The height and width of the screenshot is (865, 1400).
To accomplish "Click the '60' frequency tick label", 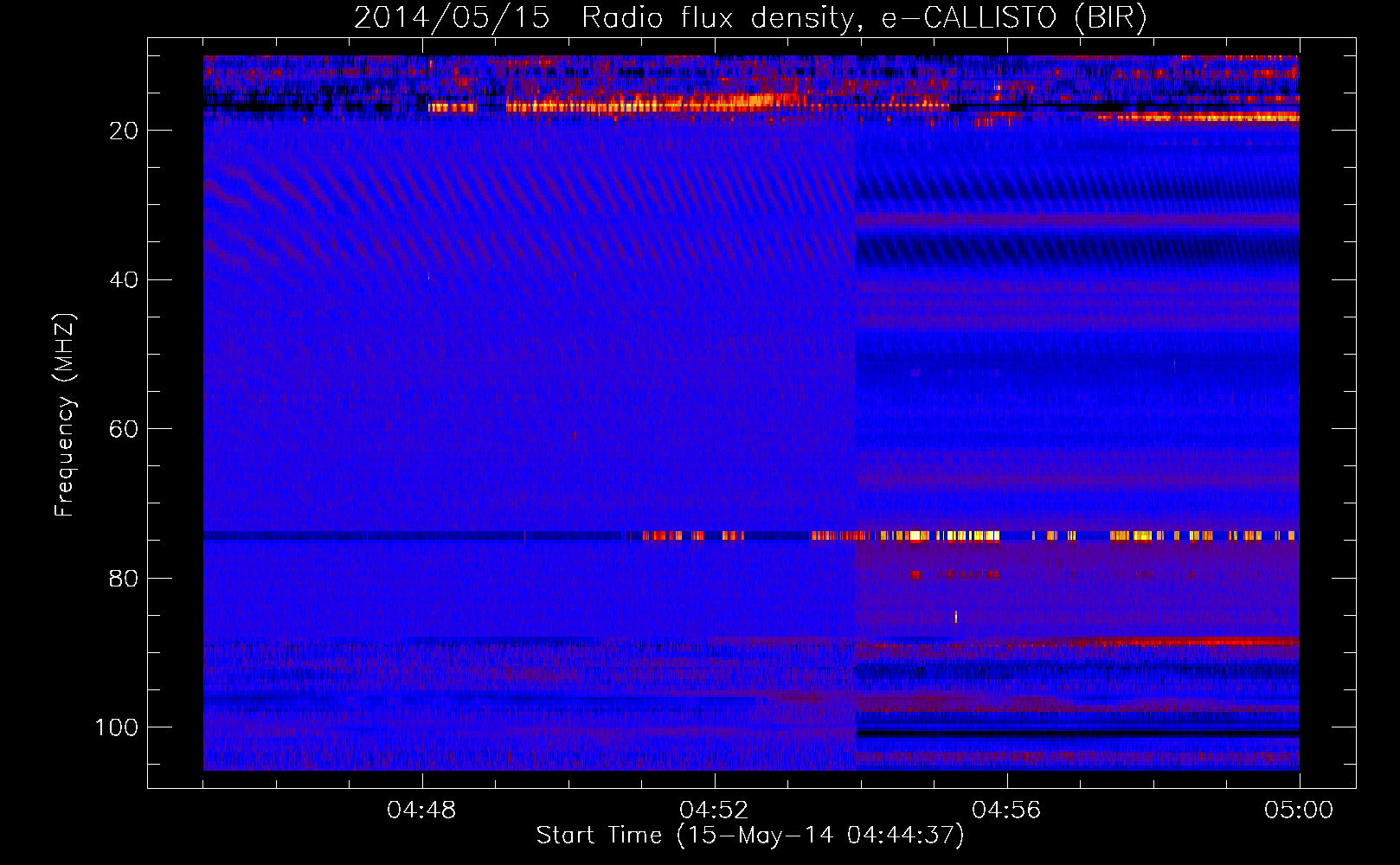I will pyautogui.click(x=124, y=429).
